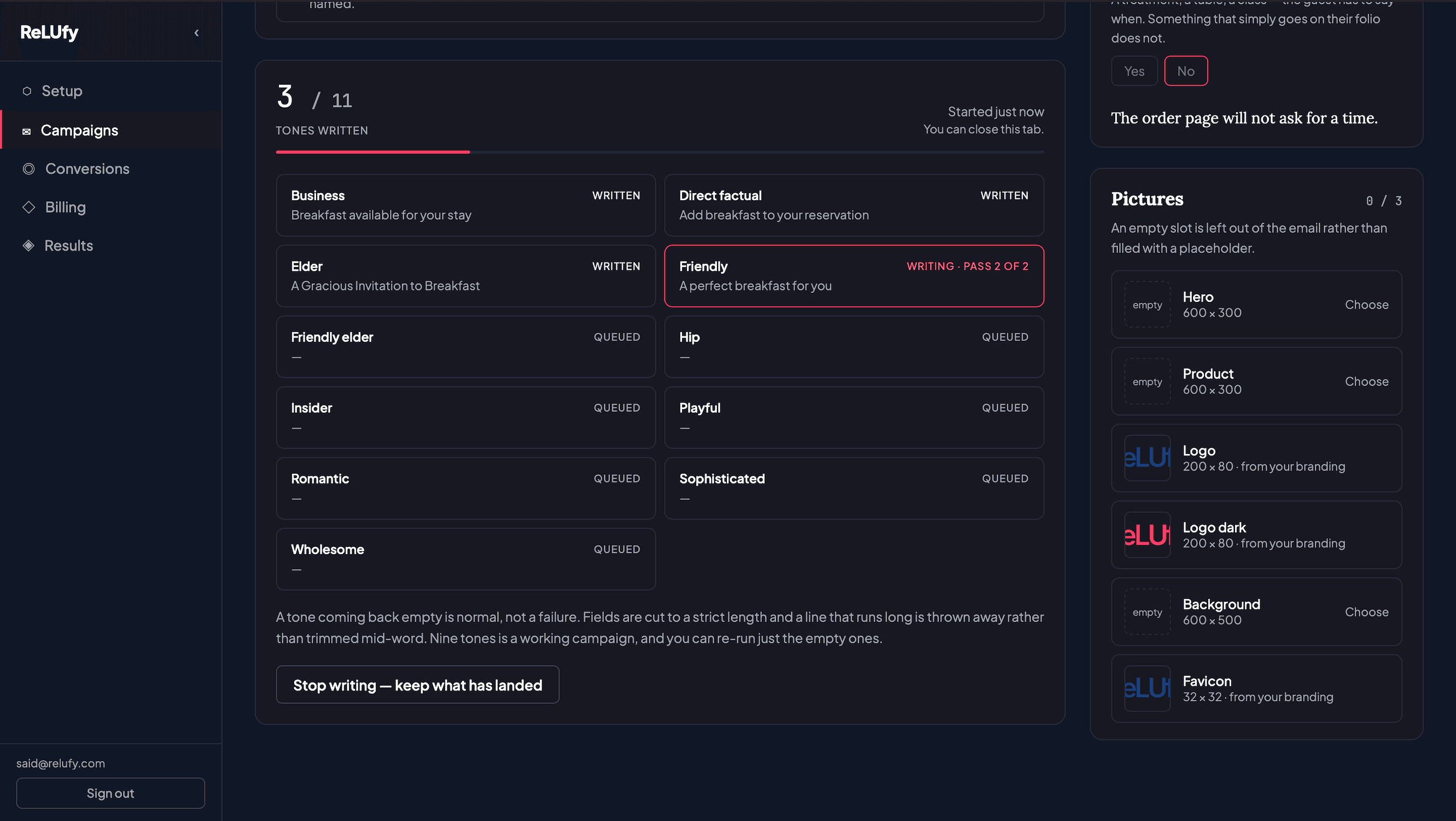Click the Setup hexagon icon
The width and height of the screenshot is (1456, 821).
(27, 91)
